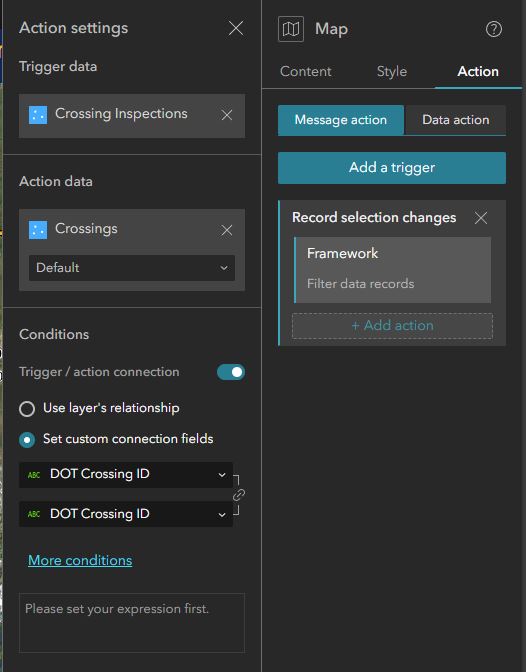
Task: Click the Crossings layer icon
Action: click(38, 230)
